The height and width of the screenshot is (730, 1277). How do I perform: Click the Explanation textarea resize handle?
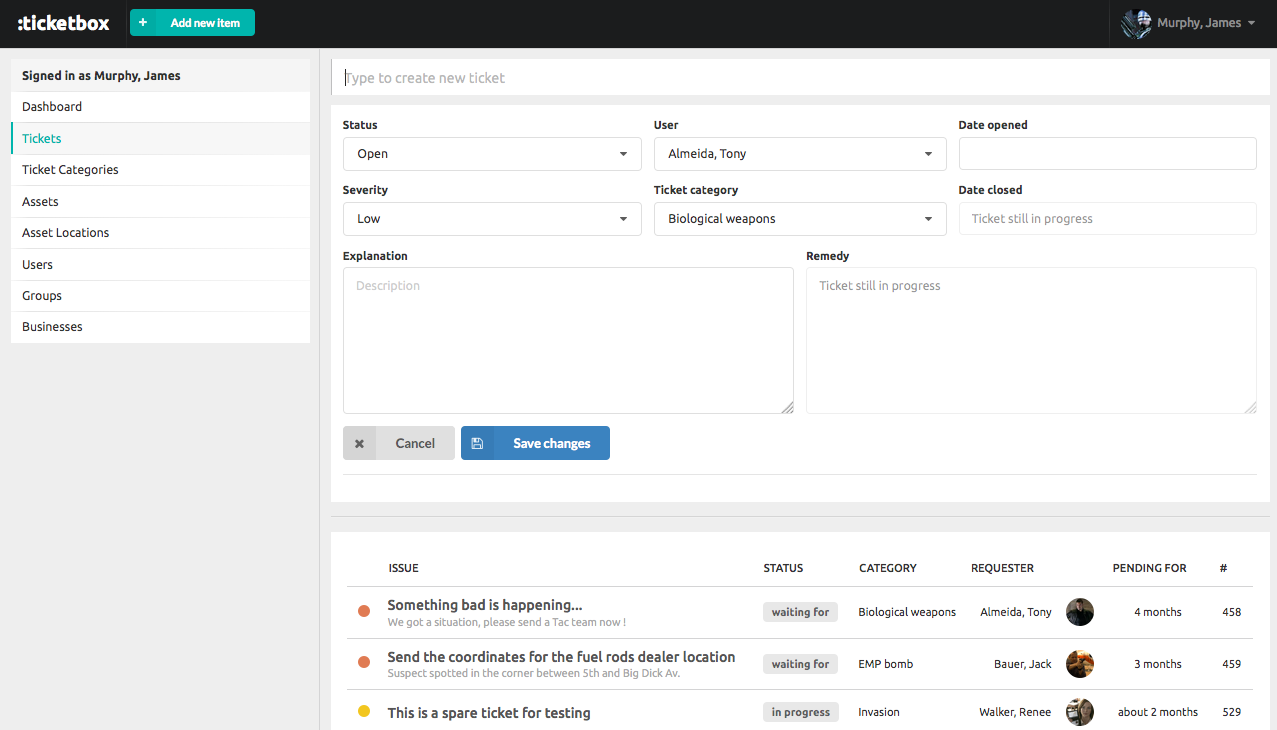click(x=787, y=407)
